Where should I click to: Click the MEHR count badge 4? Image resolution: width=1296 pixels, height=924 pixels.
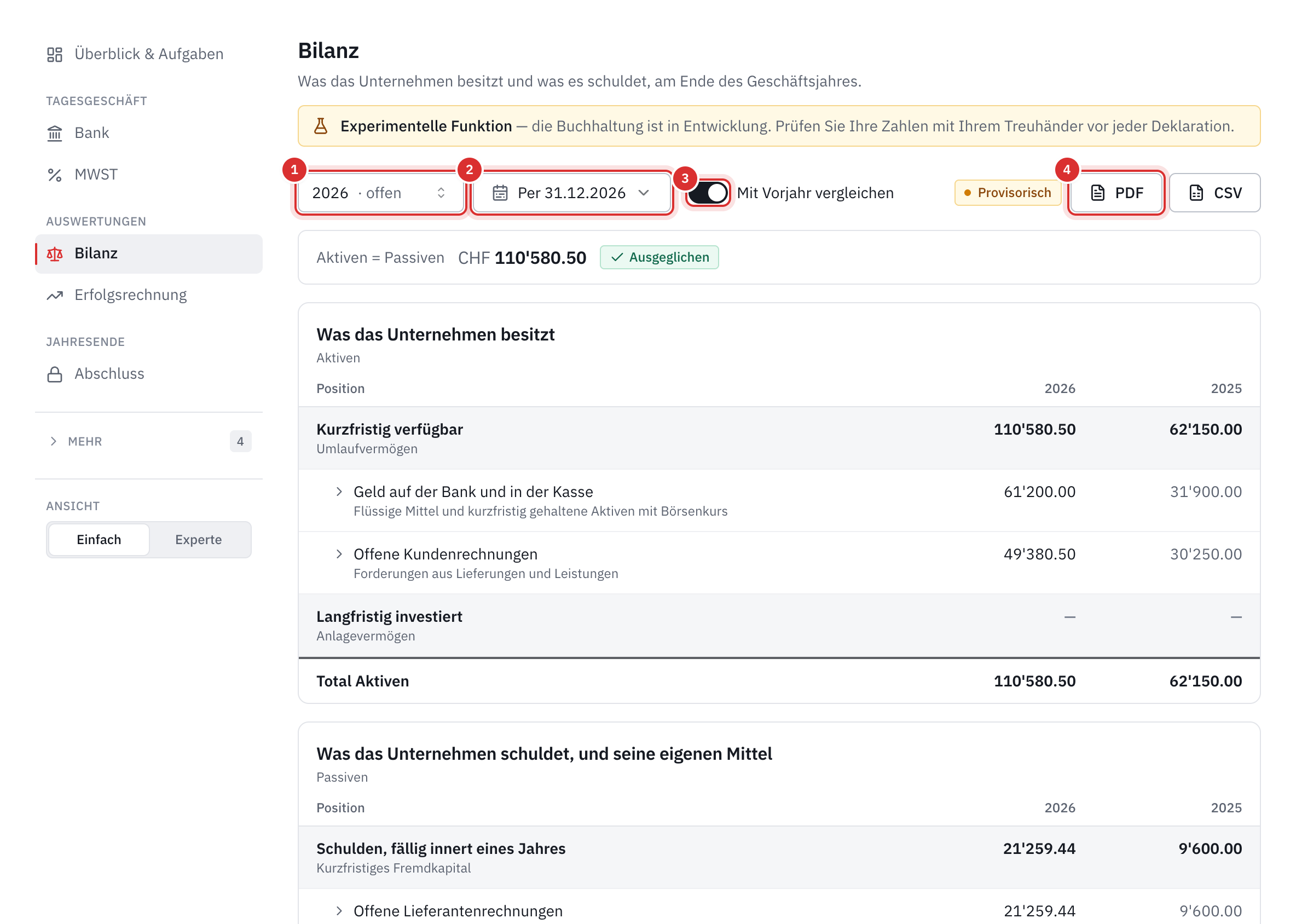(x=241, y=442)
